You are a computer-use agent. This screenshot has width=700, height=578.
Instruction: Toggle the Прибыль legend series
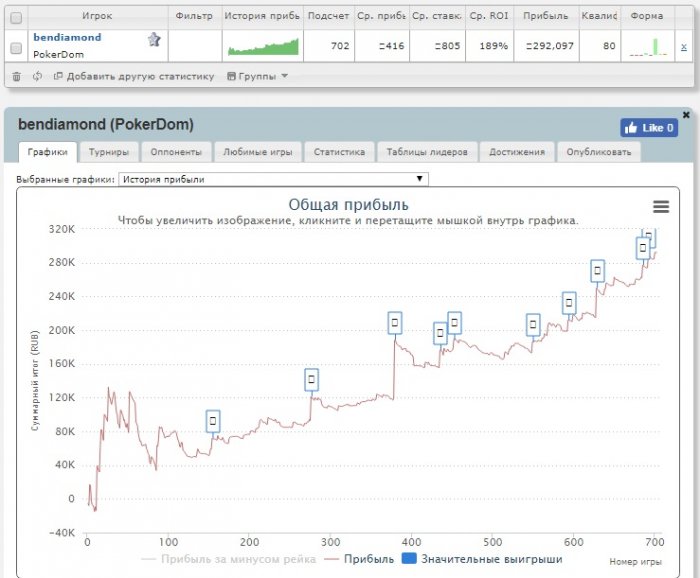coord(360,559)
